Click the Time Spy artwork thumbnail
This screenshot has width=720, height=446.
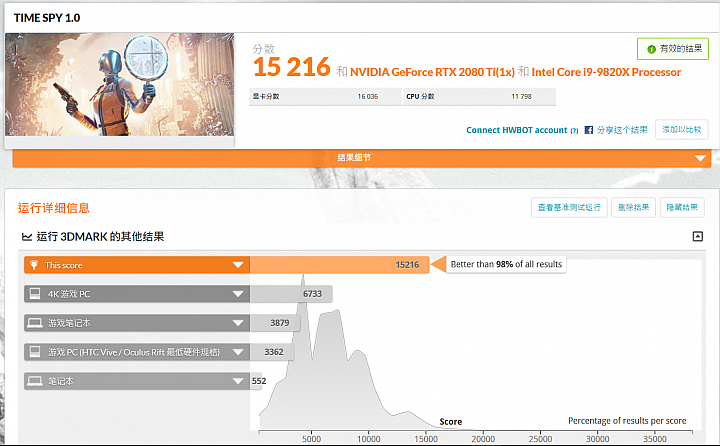pos(119,85)
